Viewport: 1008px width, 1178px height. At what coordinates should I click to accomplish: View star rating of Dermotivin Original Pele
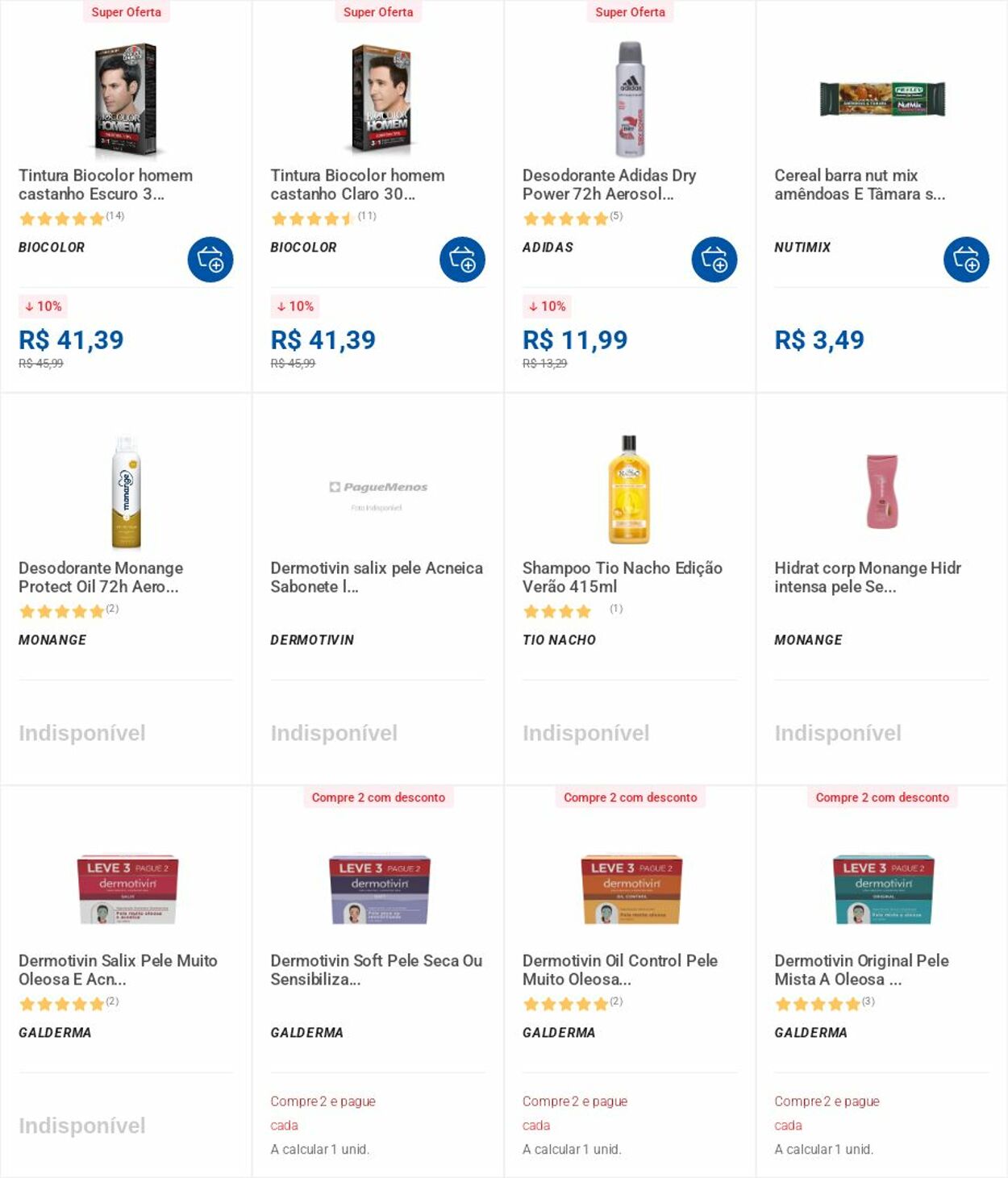[817, 1004]
